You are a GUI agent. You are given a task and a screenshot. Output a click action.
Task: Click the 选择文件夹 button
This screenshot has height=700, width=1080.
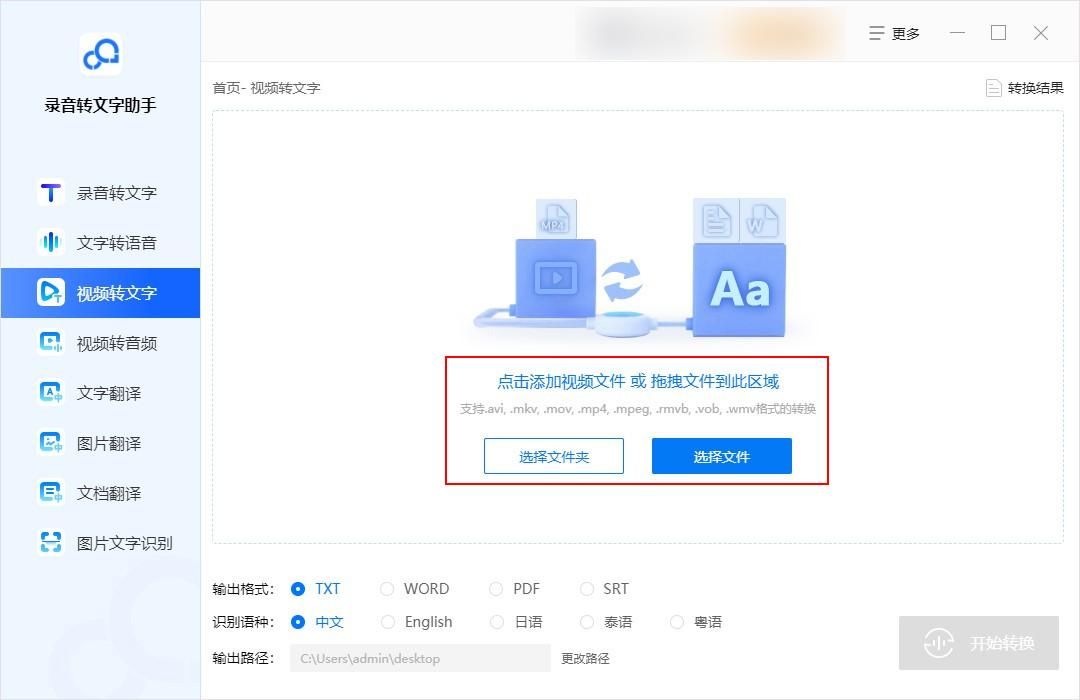tap(554, 456)
